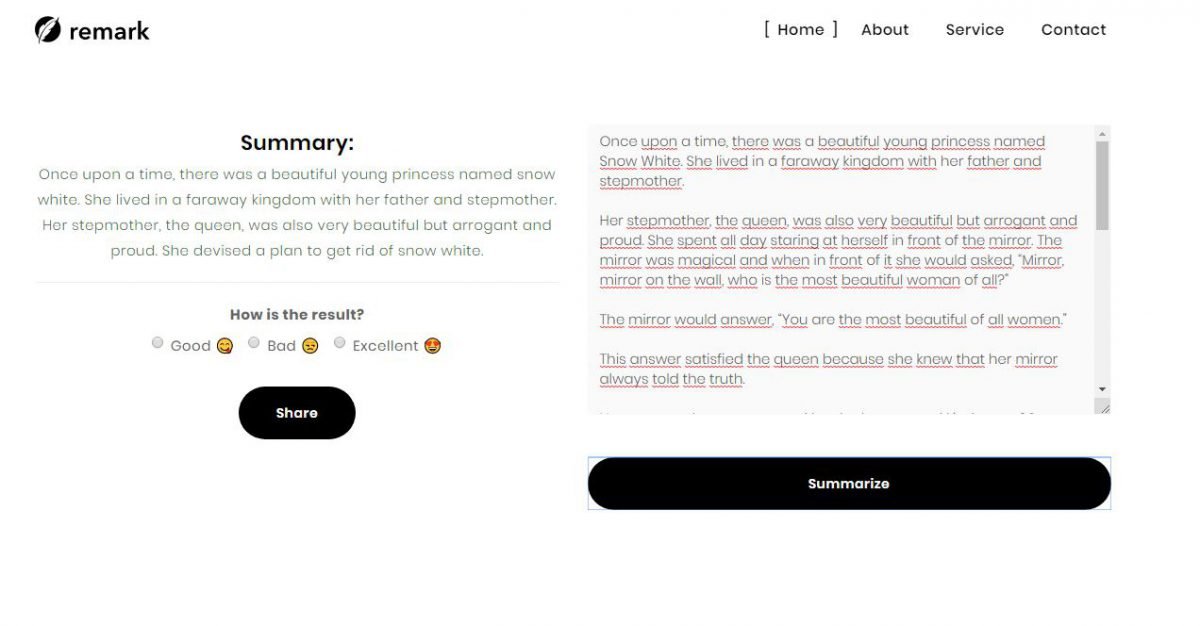Click the yummy face emoji beside Good

(x=224, y=346)
